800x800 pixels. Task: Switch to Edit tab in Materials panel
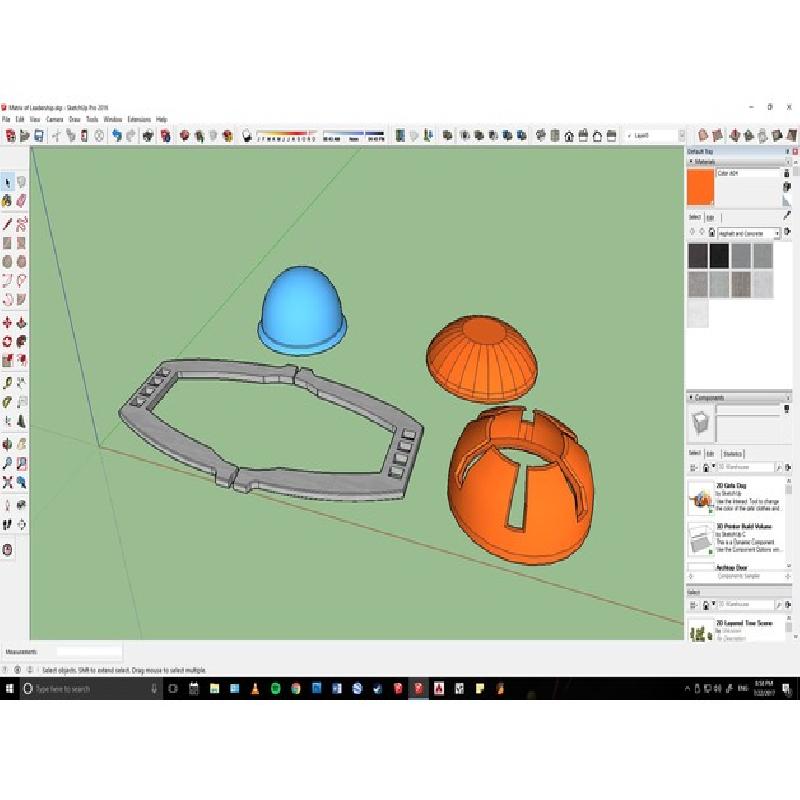click(x=710, y=217)
